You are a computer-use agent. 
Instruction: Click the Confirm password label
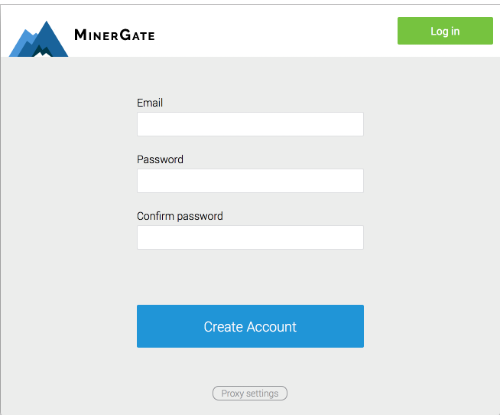point(180,216)
